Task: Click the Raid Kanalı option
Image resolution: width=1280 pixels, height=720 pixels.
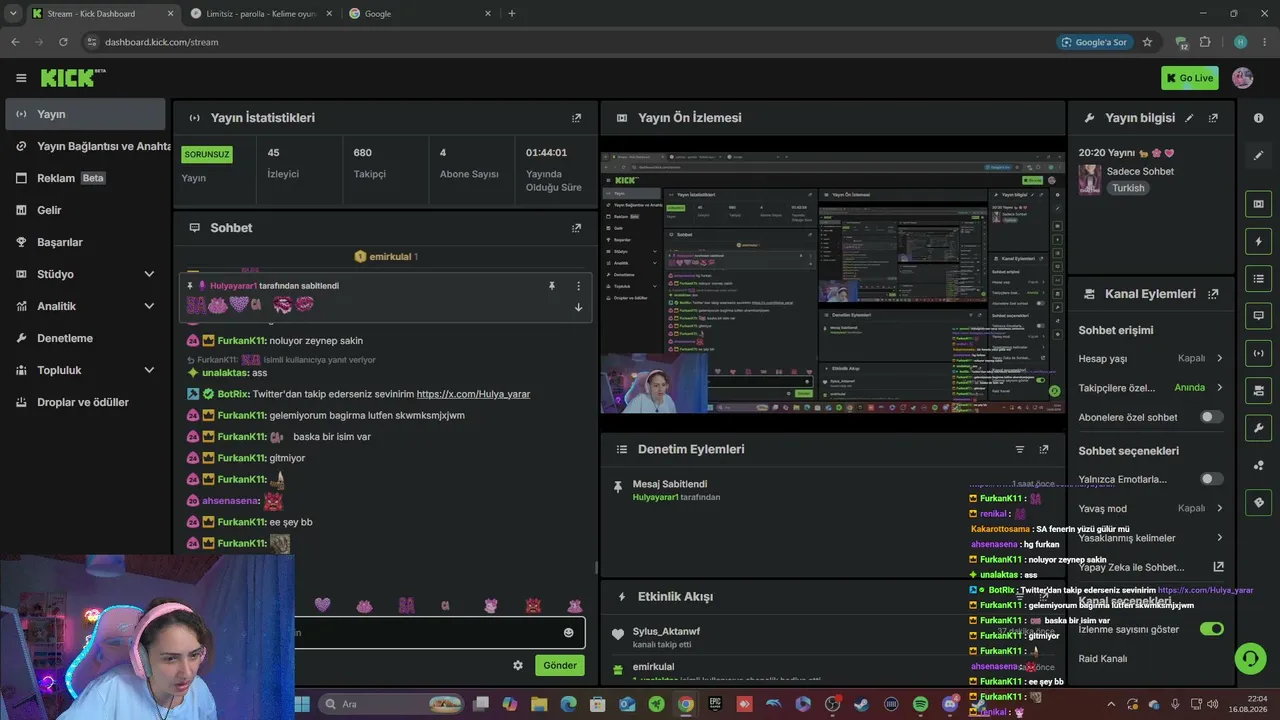Action: 1103,659
